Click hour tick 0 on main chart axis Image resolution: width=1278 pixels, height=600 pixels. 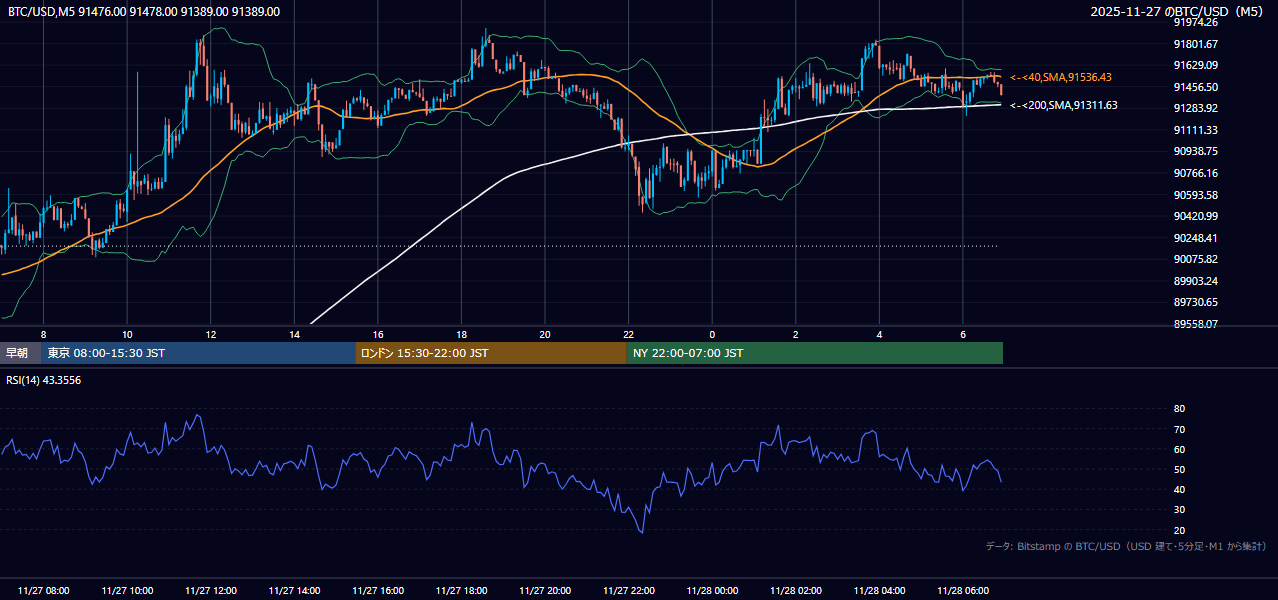tap(712, 334)
